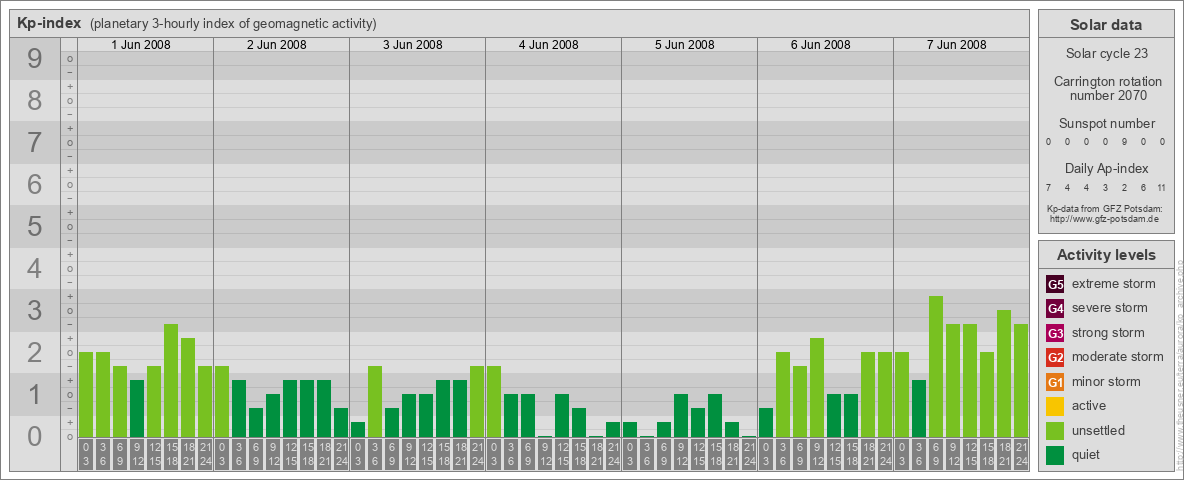The width and height of the screenshot is (1184, 480).
Task: Click the 0-3 hour bar on 2 Jun 2008
Action: click(x=222, y=402)
